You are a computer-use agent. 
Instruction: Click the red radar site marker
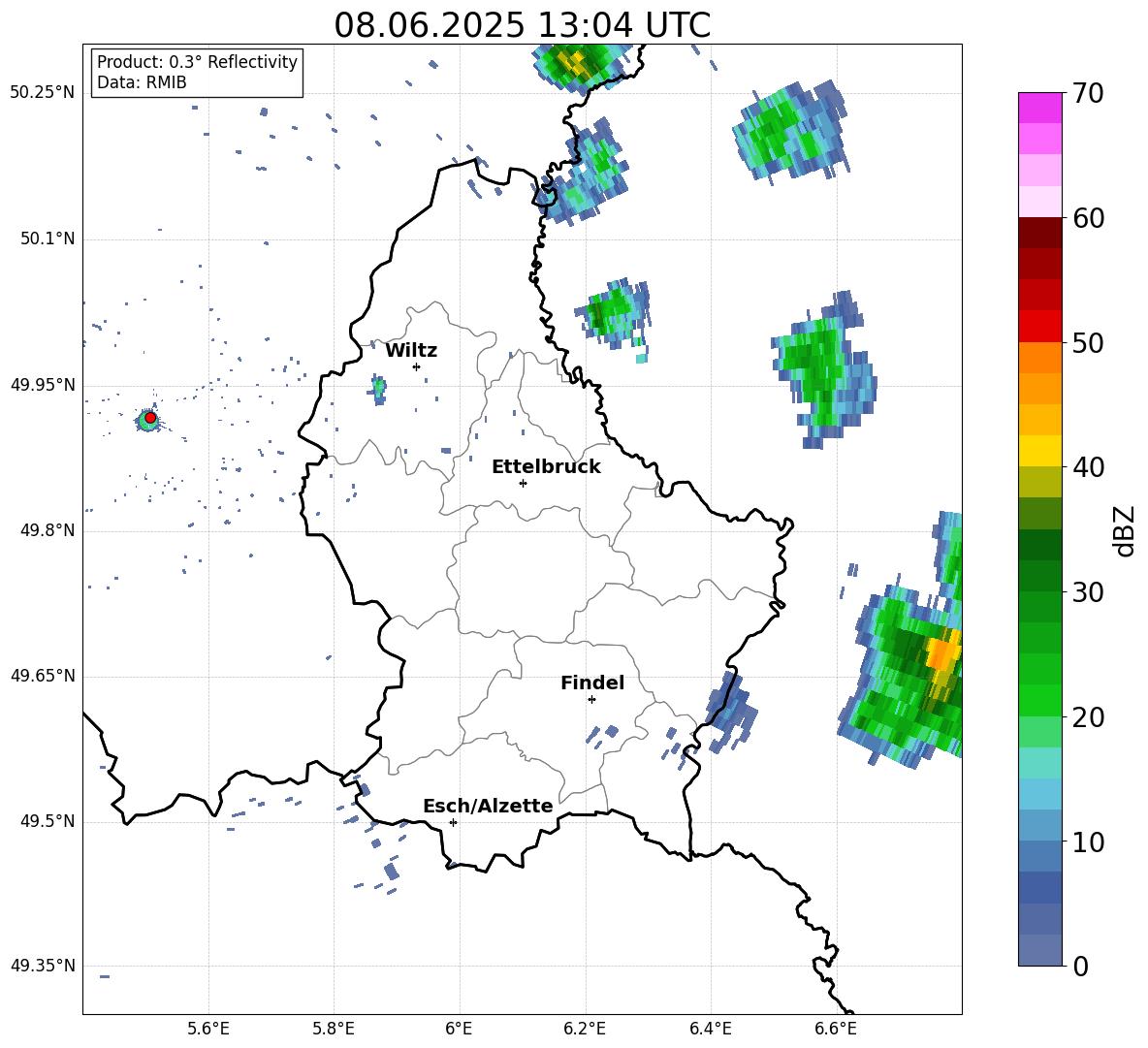click(x=150, y=418)
